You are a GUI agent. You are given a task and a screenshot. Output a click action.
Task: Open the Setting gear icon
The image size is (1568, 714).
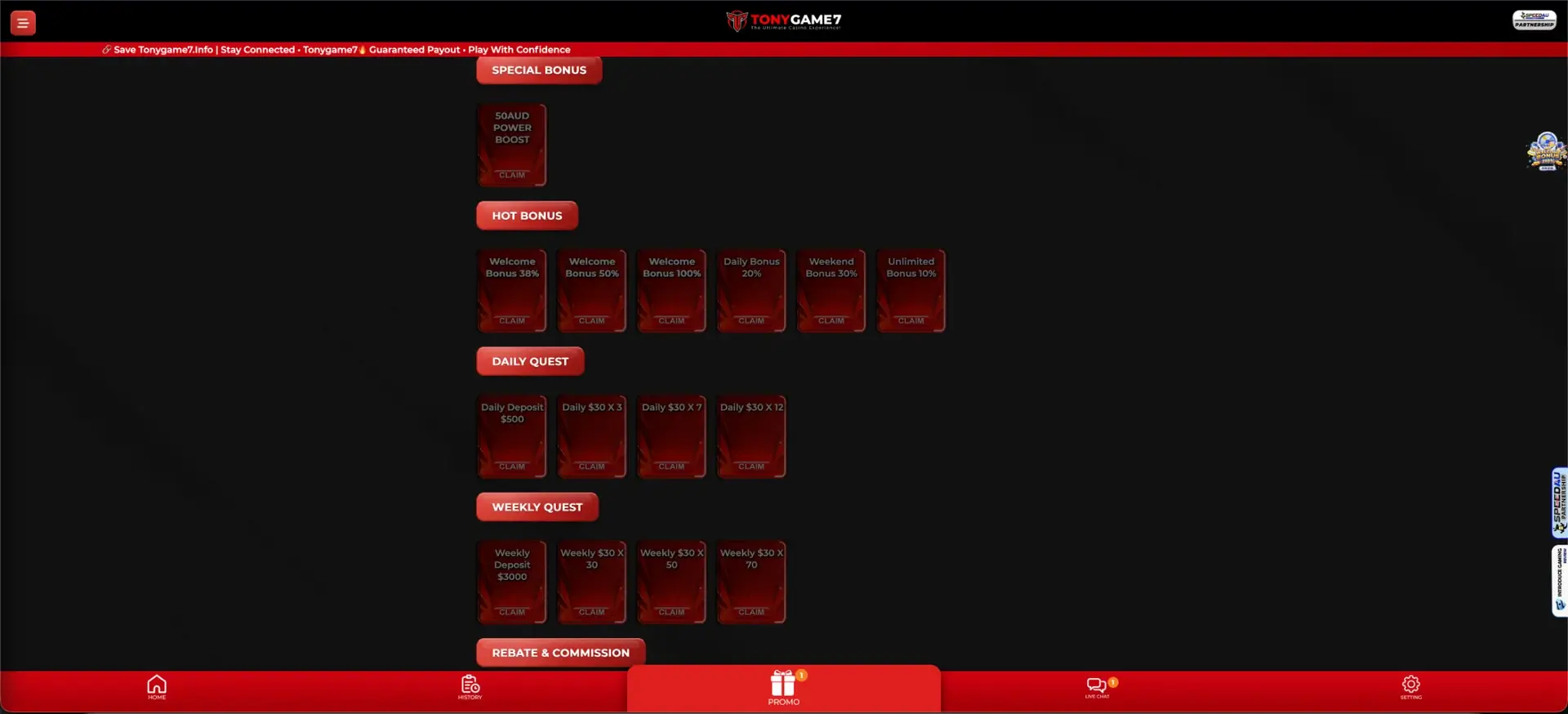click(1410, 687)
